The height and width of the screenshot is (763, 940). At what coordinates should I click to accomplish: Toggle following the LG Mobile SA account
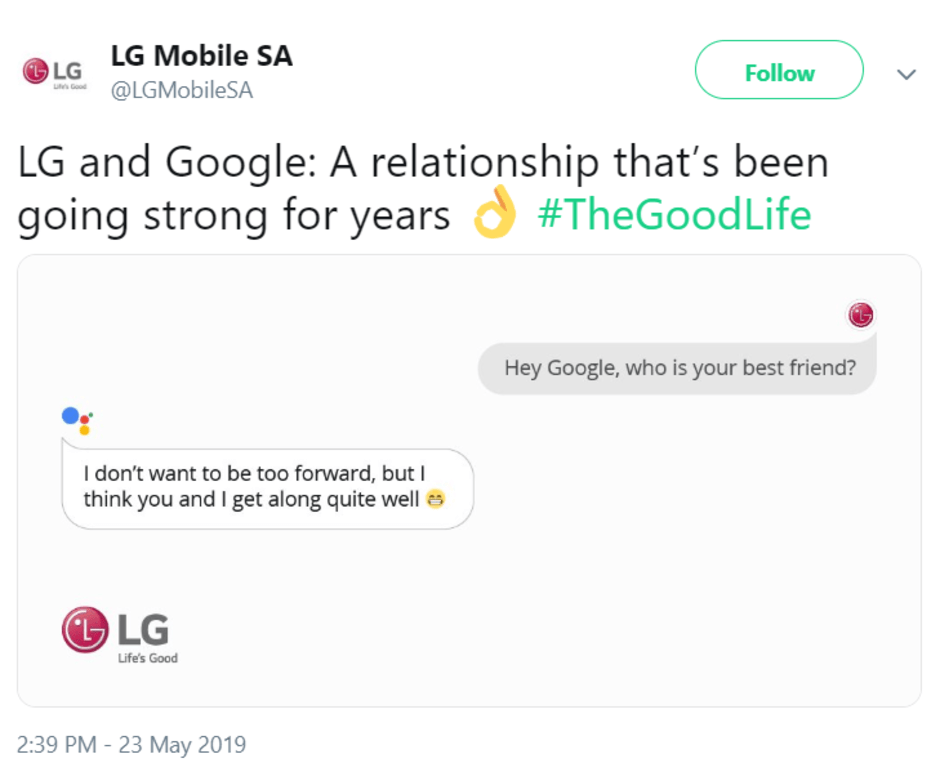point(779,71)
